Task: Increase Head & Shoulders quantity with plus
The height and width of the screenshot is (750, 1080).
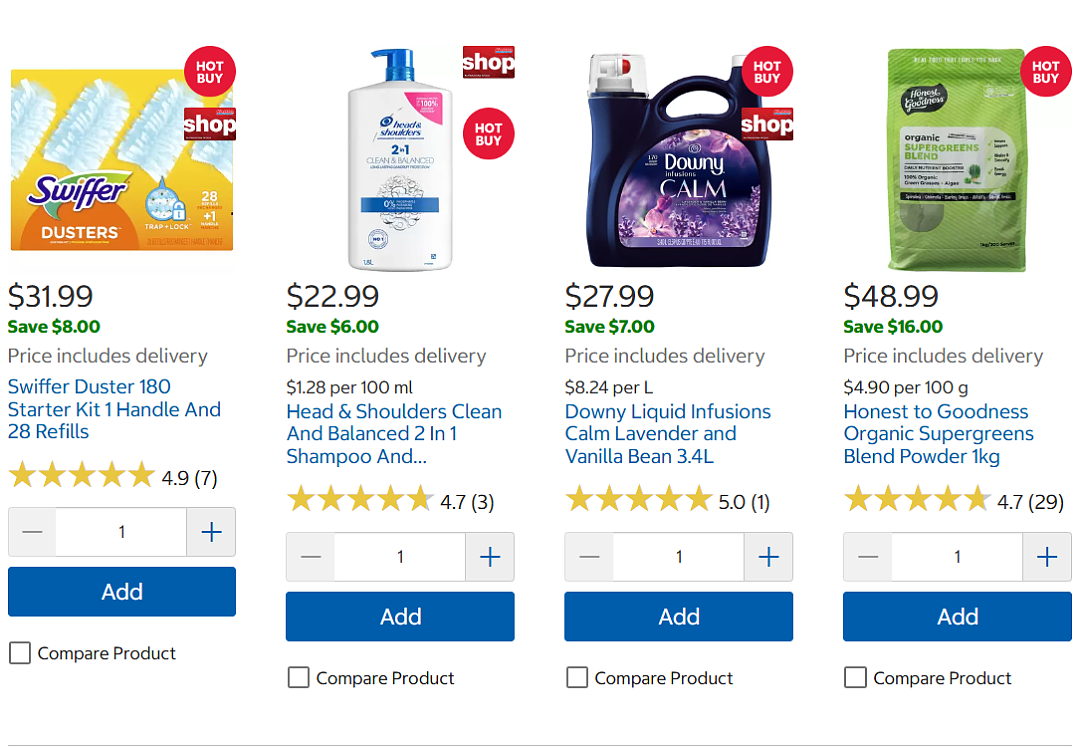Action: point(490,556)
